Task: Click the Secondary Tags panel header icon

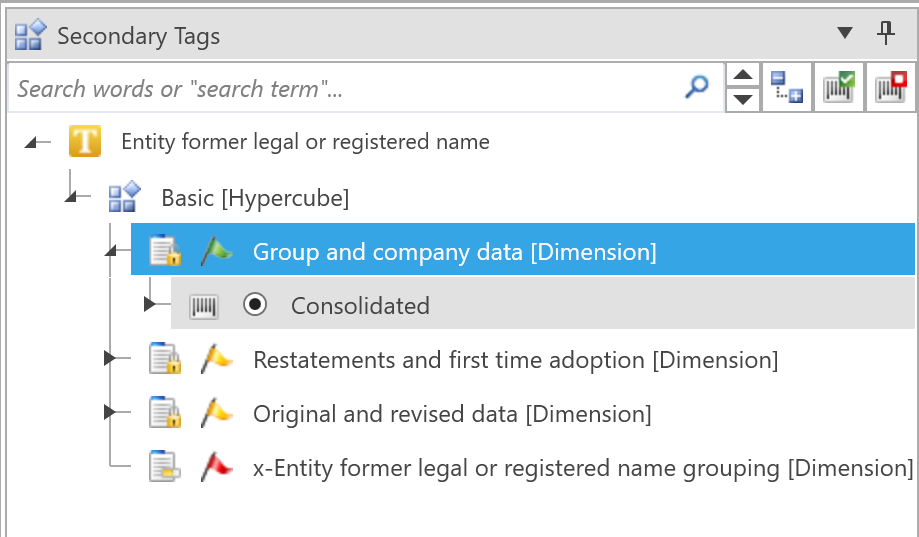Action: pyautogui.click(x=30, y=36)
